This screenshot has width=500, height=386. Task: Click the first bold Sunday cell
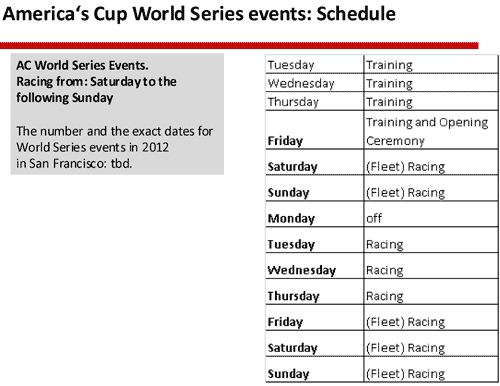point(315,188)
